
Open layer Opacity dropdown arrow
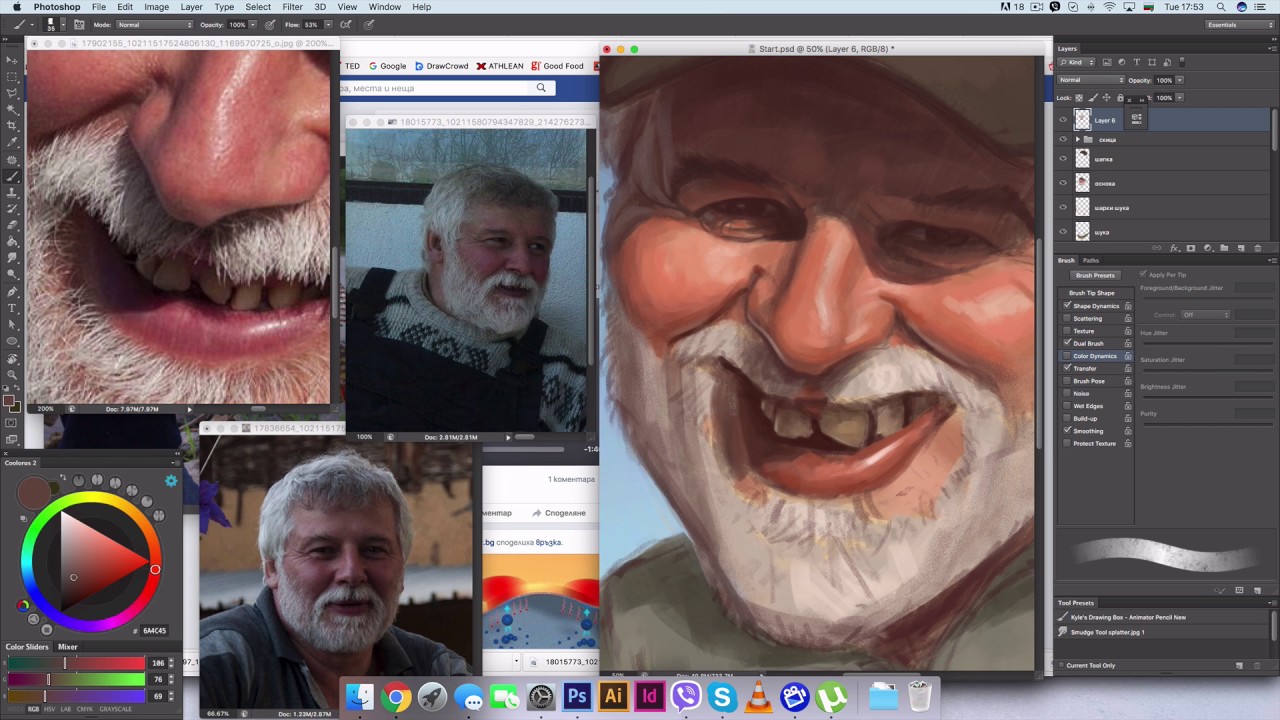point(1180,80)
